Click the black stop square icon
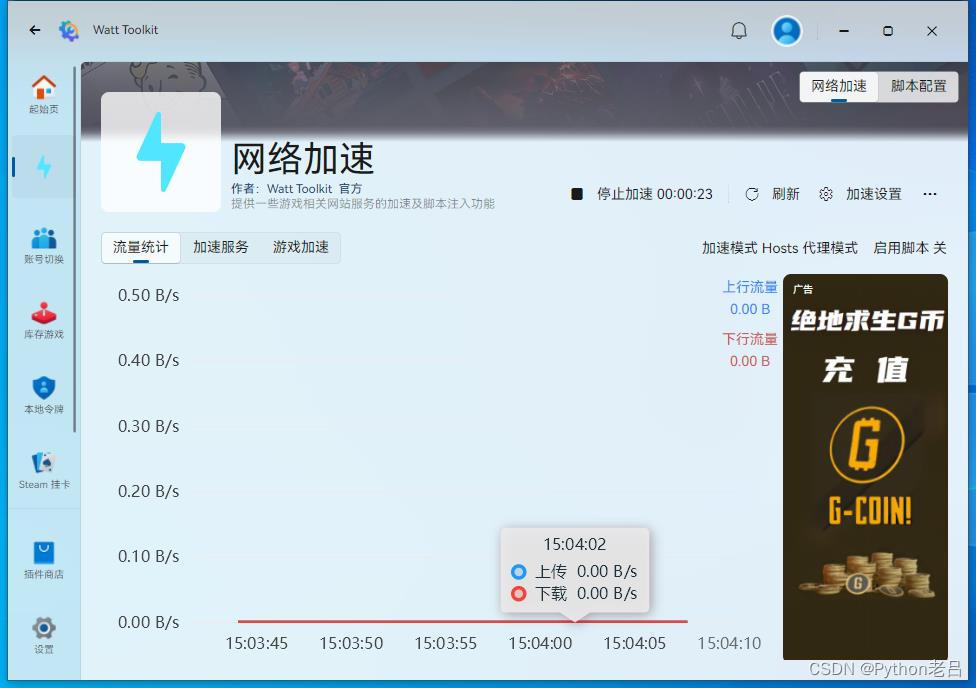The width and height of the screenshot is (976, 688). click(x=577, y=194)
